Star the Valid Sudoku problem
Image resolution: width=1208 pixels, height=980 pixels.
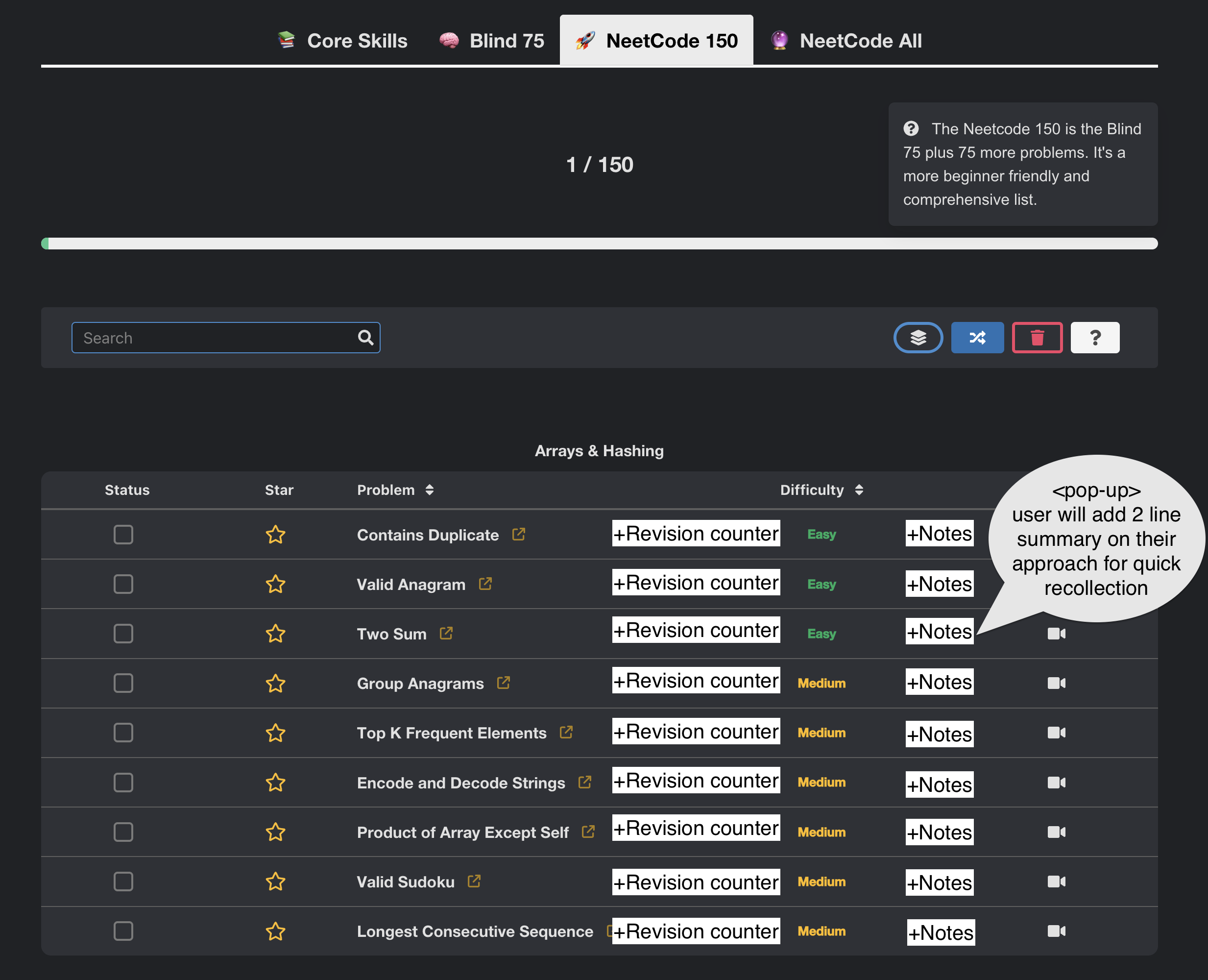(275, 881)
